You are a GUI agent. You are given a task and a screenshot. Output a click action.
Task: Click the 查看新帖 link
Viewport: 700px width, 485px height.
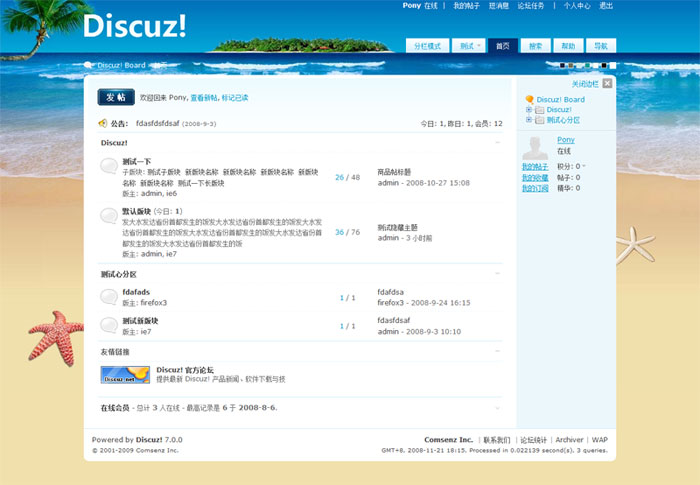click(204, 98)
